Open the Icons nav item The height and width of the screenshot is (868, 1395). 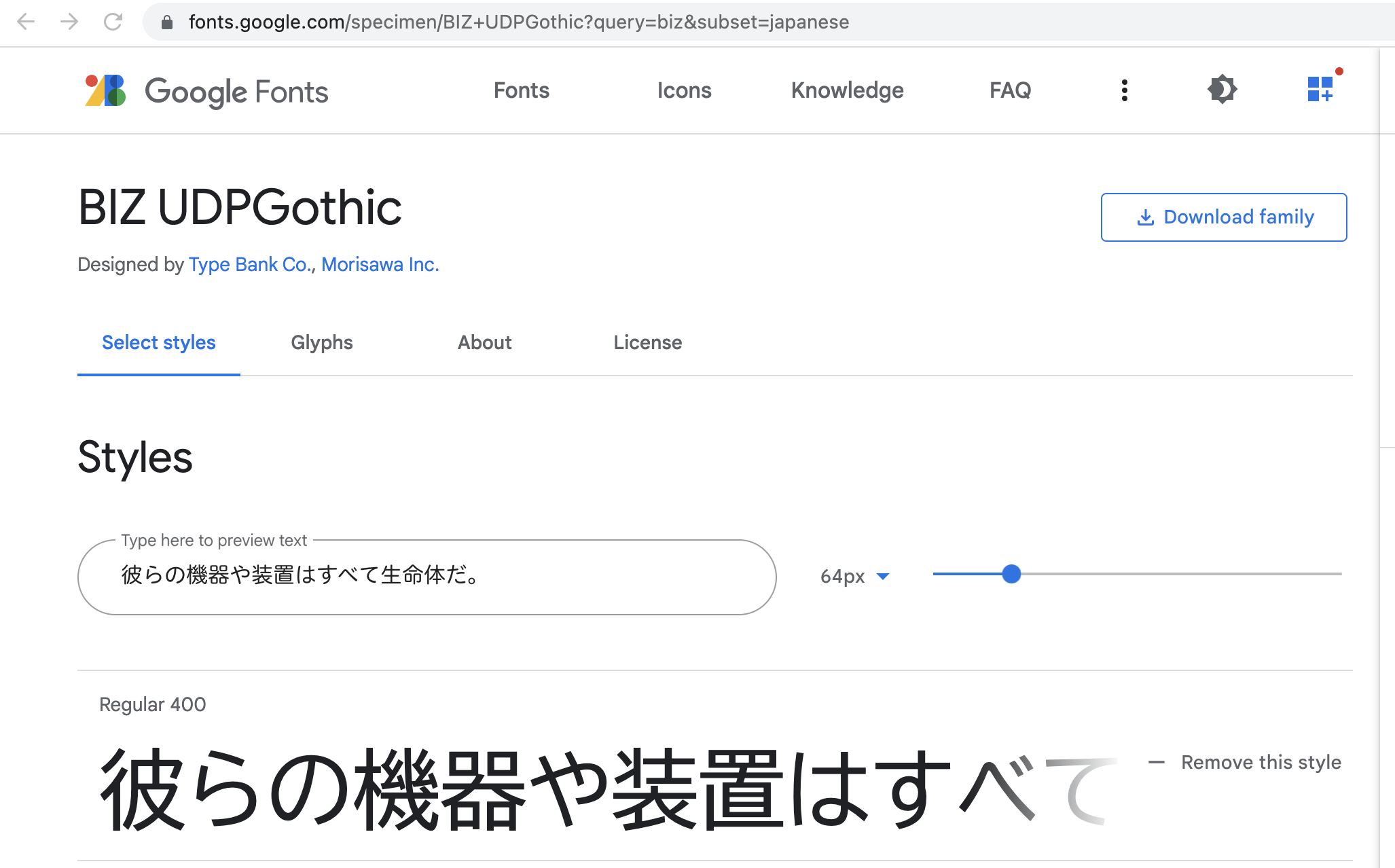(x=684, y=90)
